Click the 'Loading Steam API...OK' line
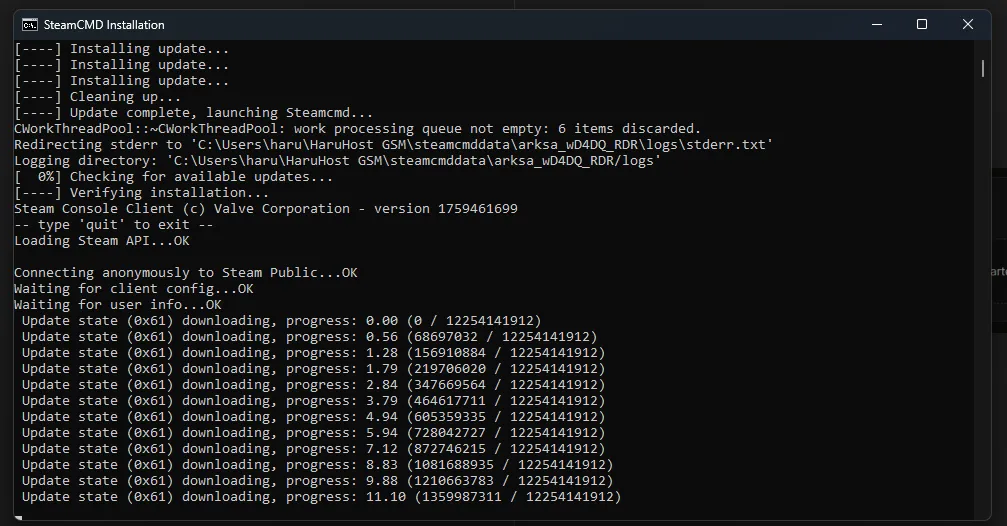The width and height of the screenshot is (1007, 526). (x=101, y=241)
